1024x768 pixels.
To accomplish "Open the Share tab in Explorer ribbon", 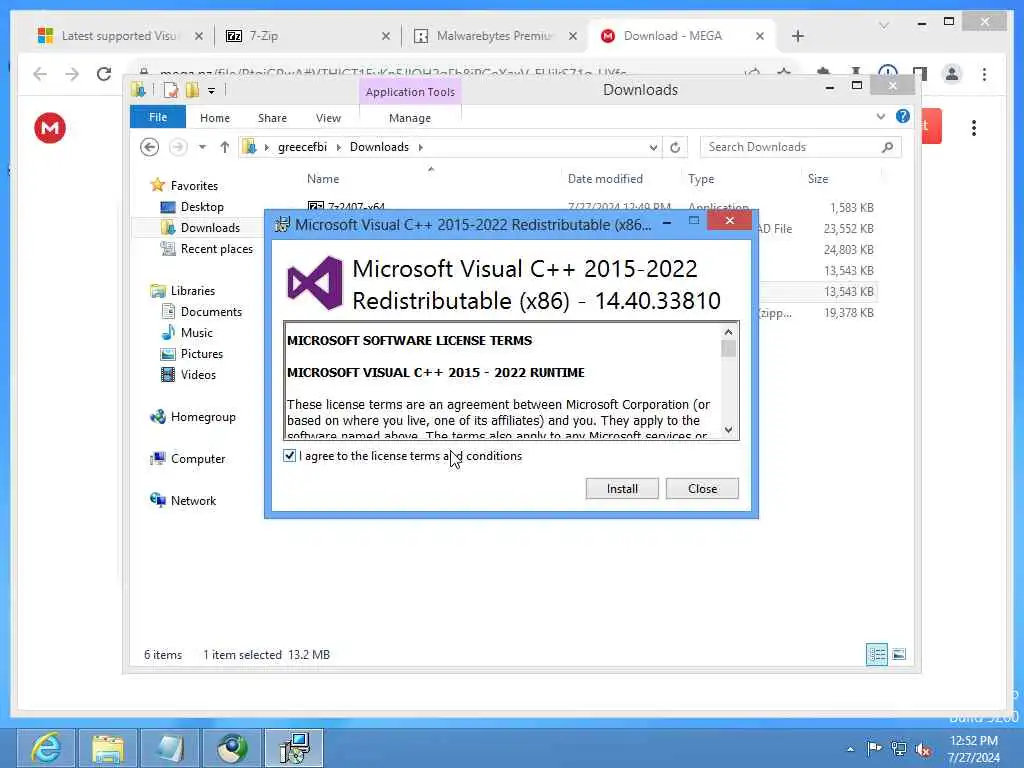I will (x=272, y=118).
